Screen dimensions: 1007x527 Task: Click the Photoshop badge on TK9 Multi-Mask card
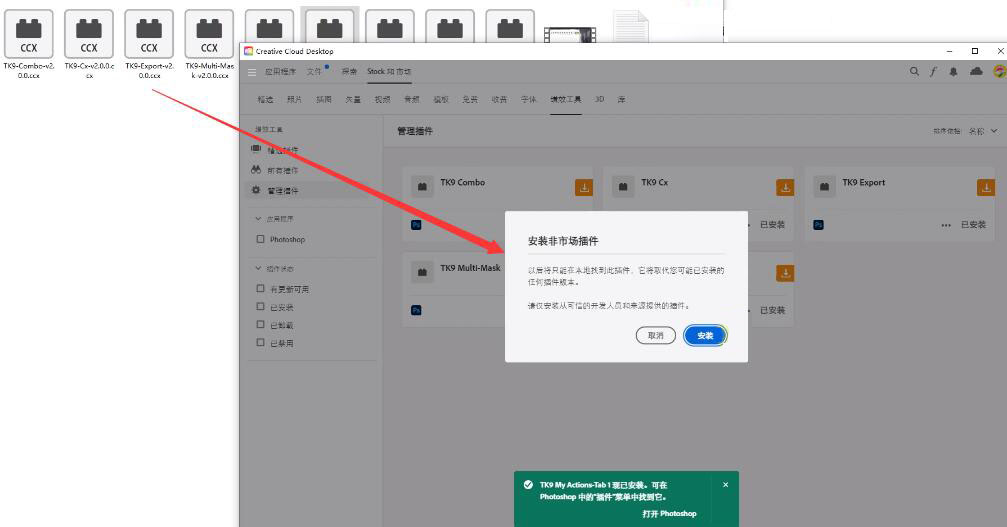pyautogui.click(x=416, y=310)
